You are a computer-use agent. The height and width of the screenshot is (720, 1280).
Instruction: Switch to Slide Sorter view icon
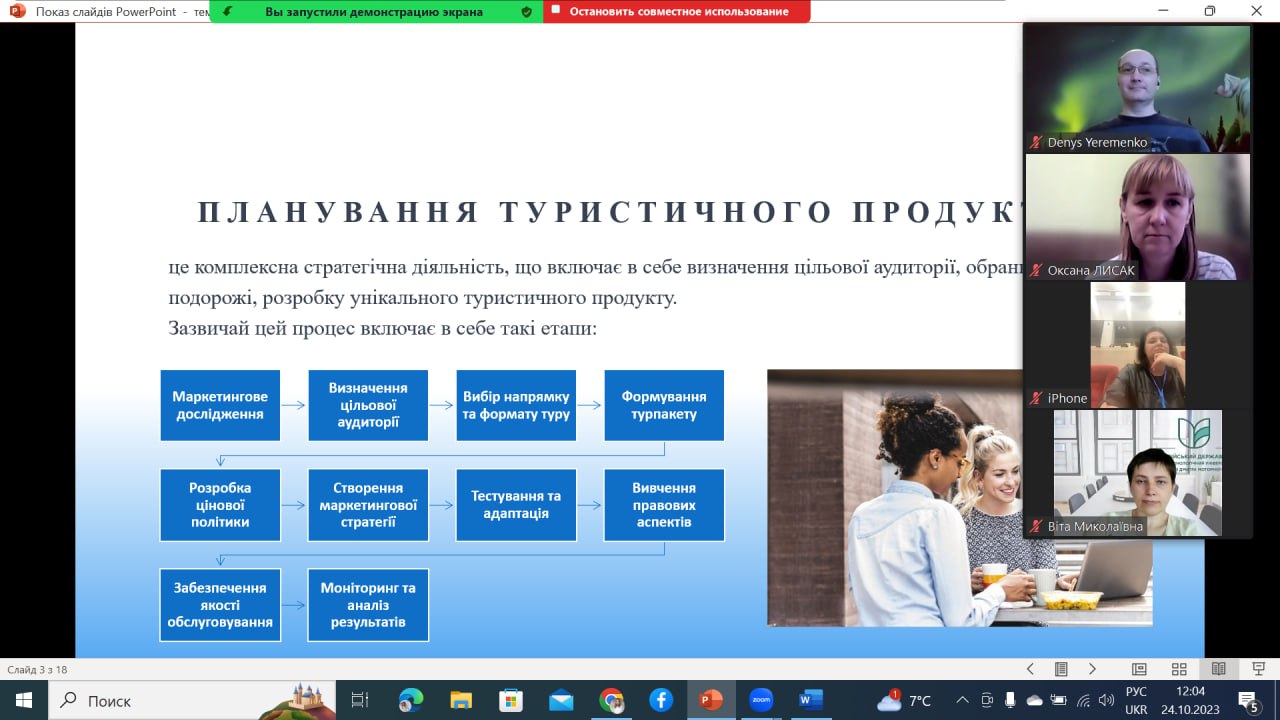[1179, 669]
